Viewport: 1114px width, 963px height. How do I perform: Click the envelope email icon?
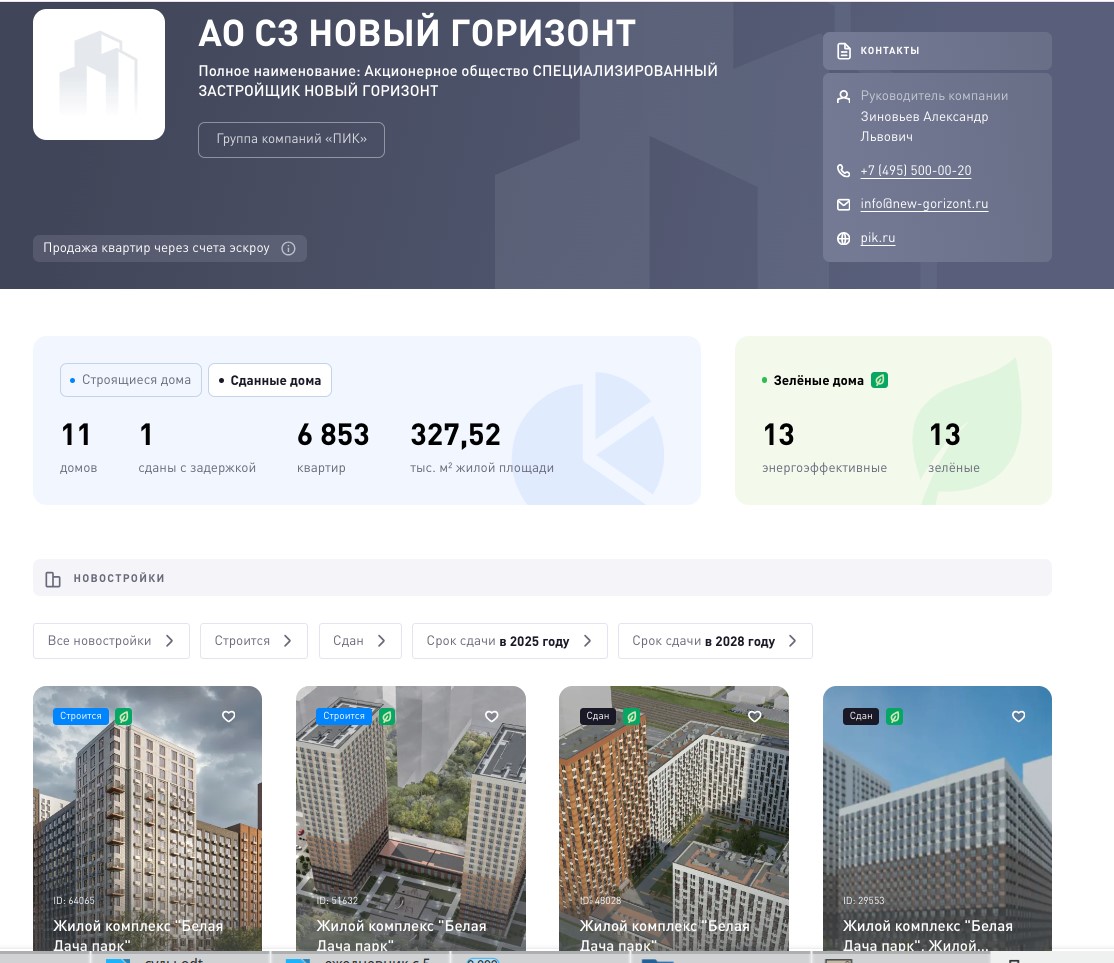click(843, 205)
